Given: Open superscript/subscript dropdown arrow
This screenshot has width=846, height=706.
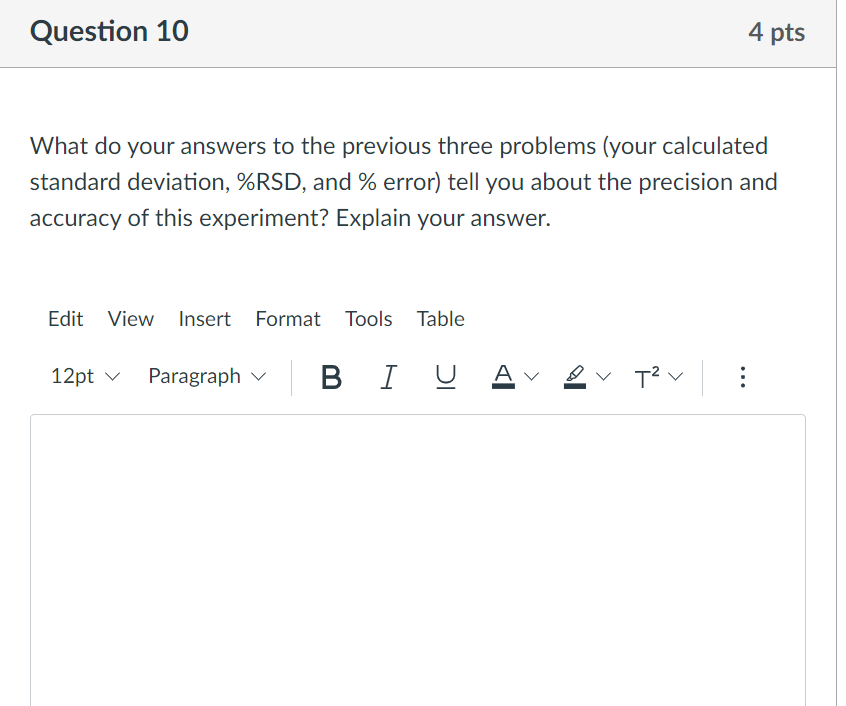Looking at the screenshot, I should click(676, 376).
